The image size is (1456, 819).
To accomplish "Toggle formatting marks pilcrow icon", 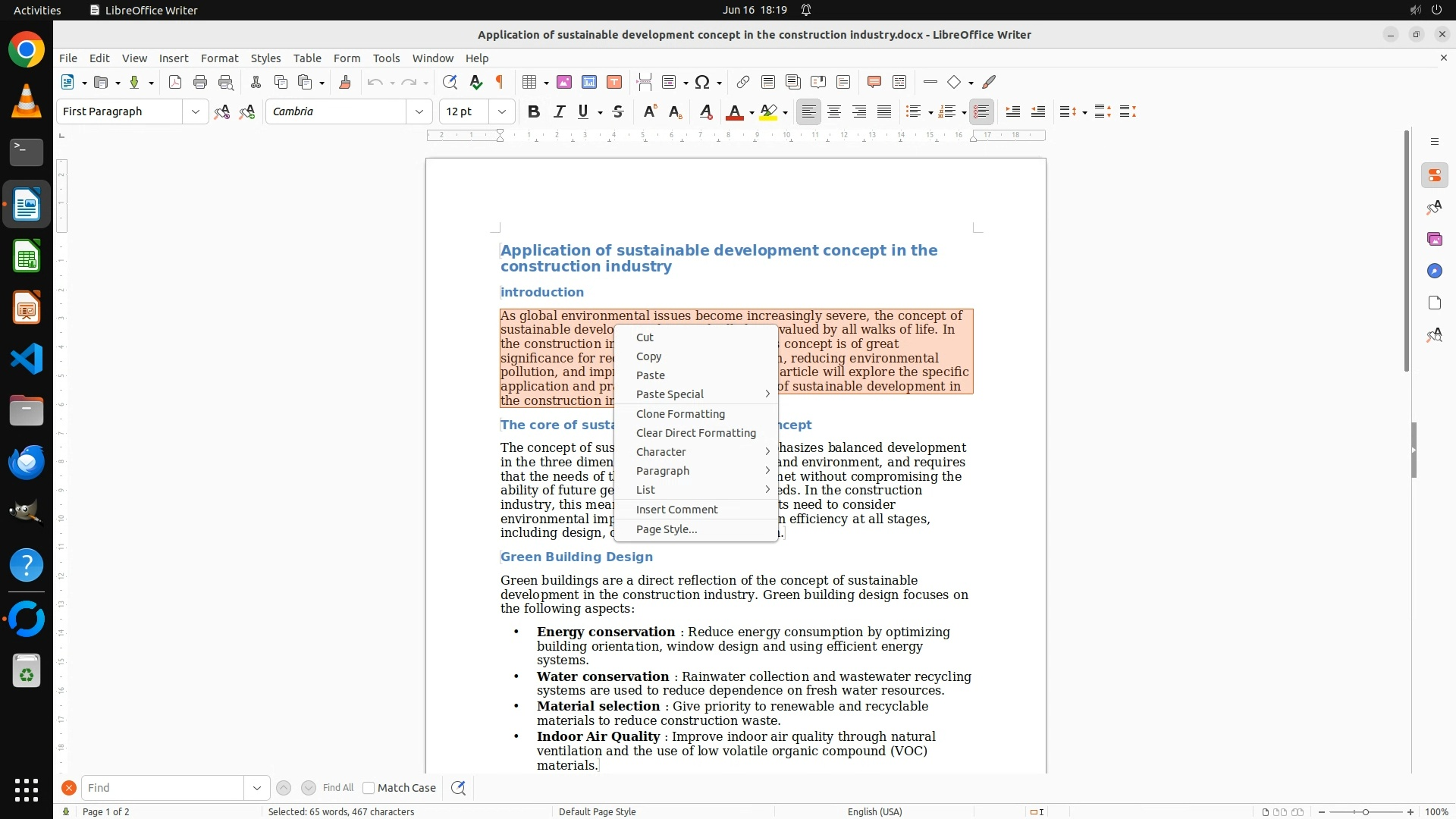I will (500, 82).
